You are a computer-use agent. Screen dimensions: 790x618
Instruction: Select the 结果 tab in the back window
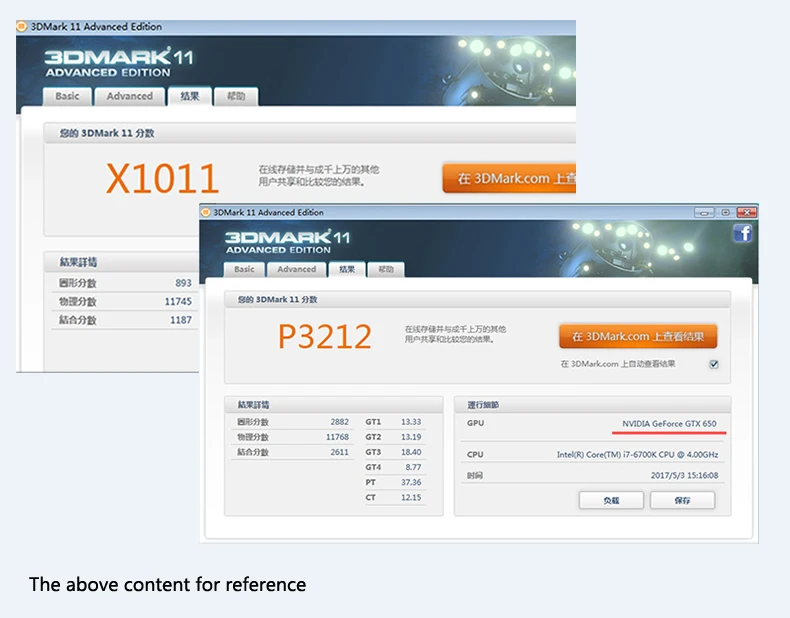click(x=189, y=96)
